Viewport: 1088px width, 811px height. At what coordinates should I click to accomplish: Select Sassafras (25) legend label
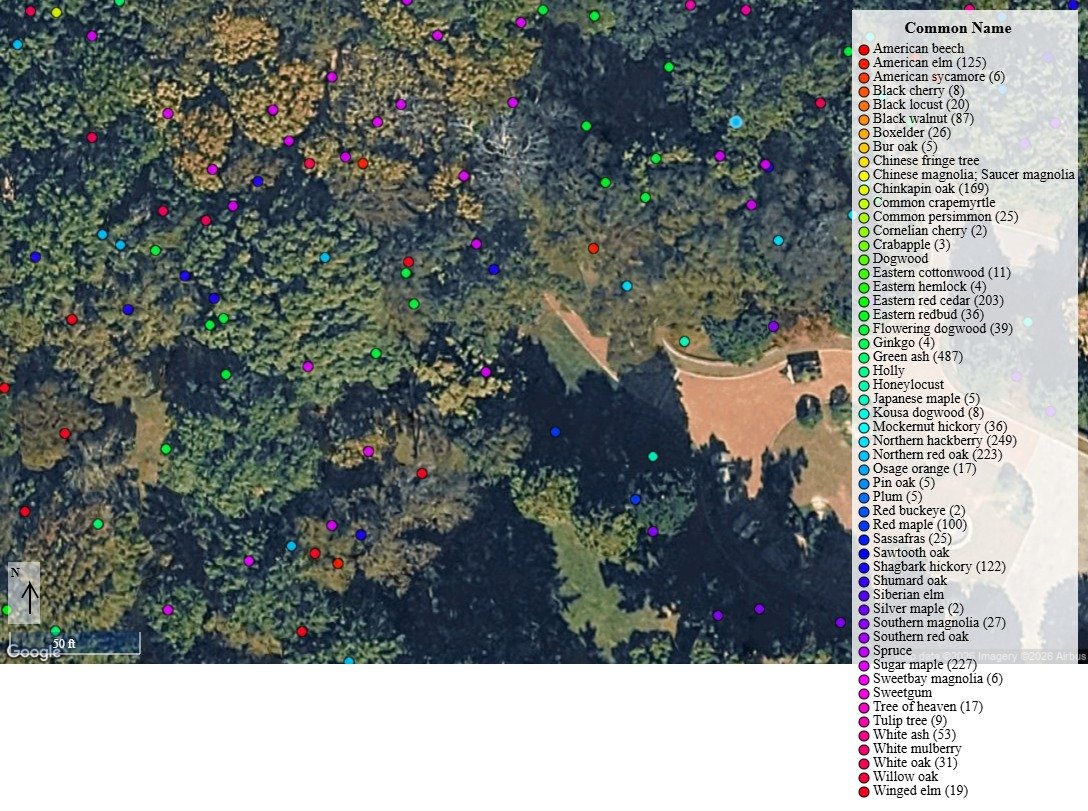pyautogui.click(x=912, y=538)
